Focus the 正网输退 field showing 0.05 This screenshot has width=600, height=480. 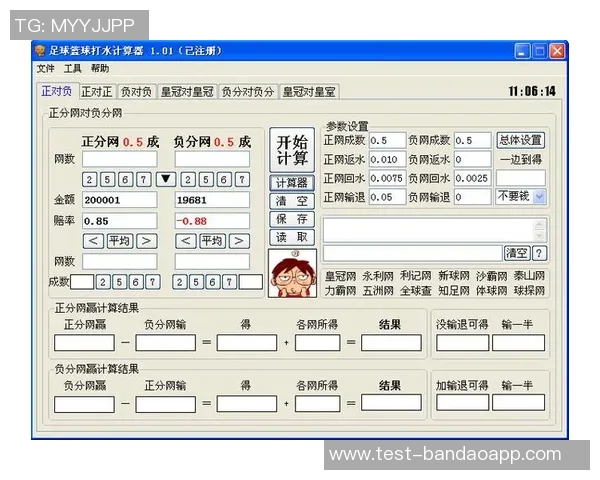coord(387,197)
